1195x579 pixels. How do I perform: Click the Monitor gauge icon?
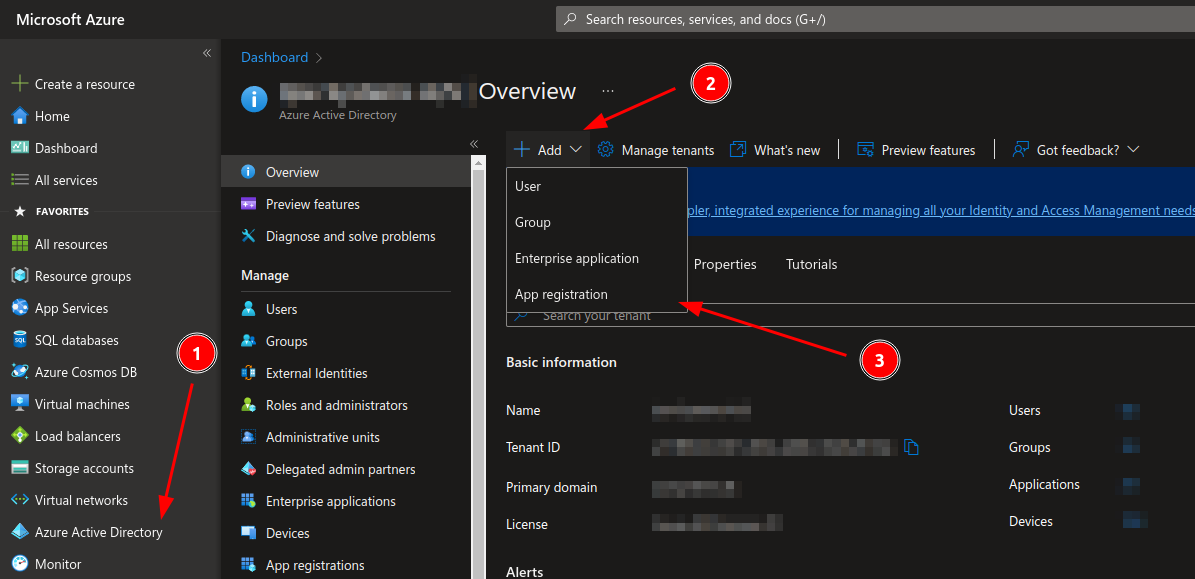click(20, 565)
